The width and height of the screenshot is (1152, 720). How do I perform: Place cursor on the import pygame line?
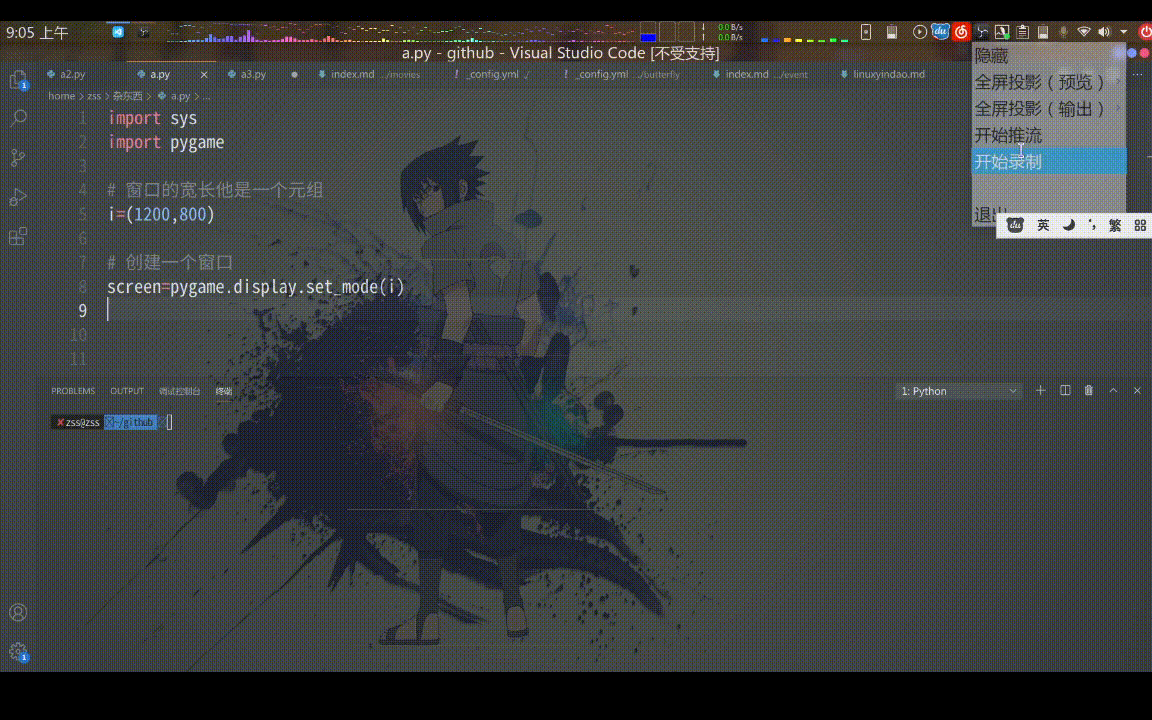click(x=166, y=142)
